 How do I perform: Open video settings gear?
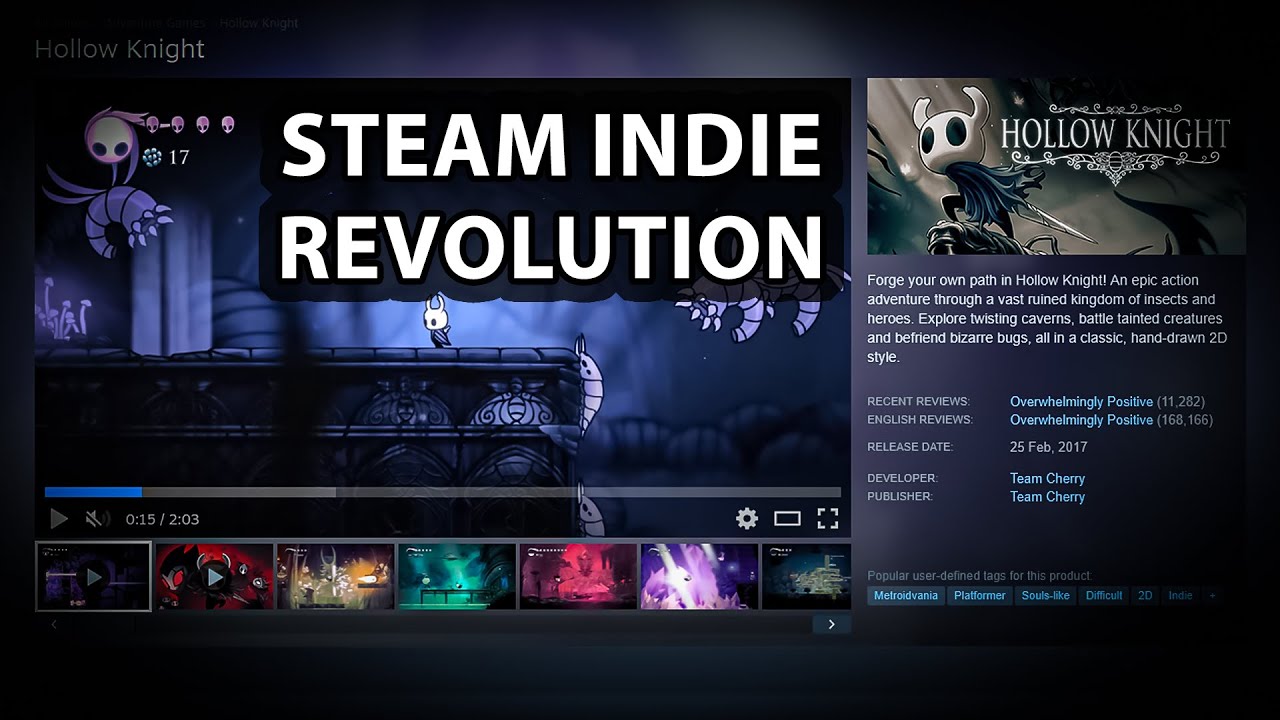pyautogui.click(x=747, y=518)
